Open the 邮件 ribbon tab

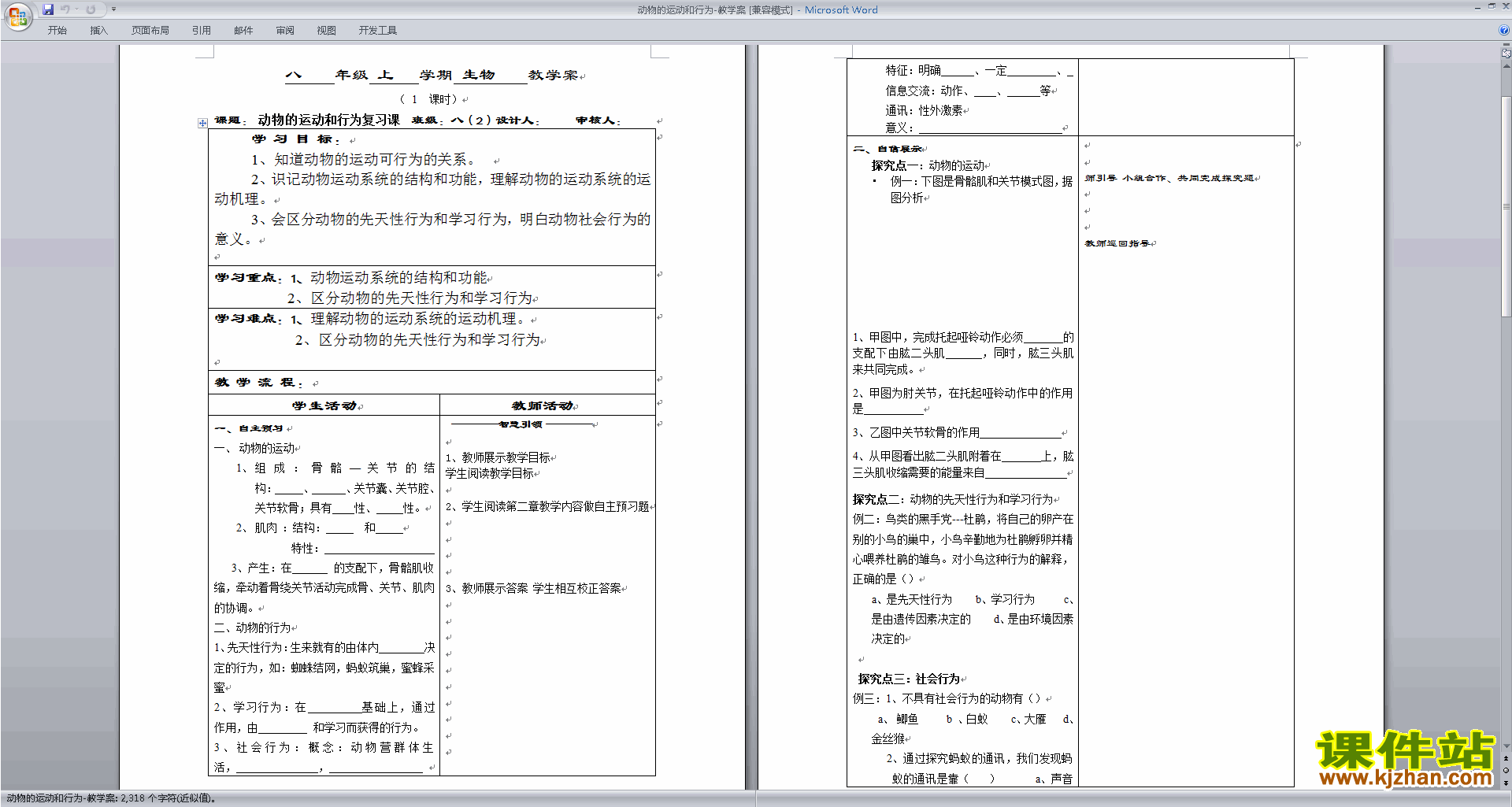click(x=243, y=30)
